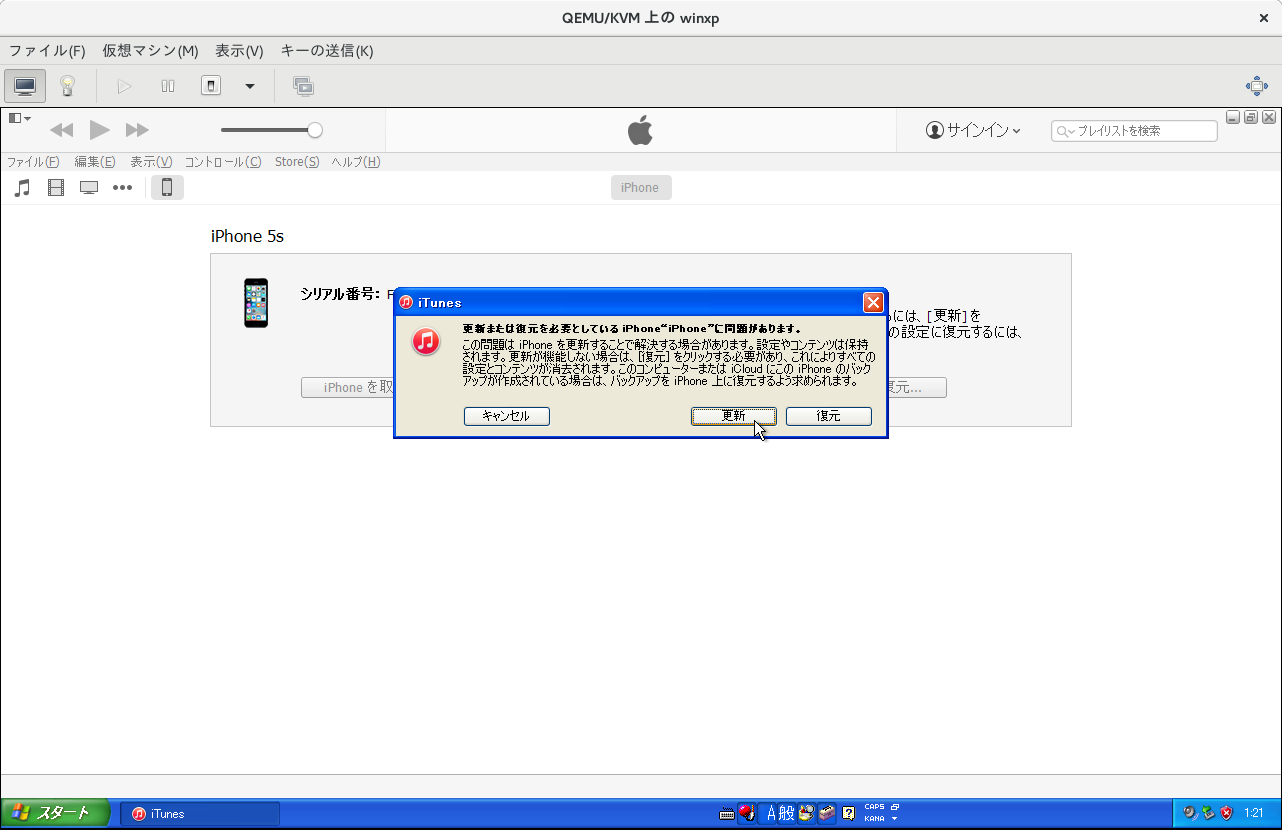The image size is (1282, 830).
Task: Click IME conversion mode 般 icon
Action: [787, 814]
